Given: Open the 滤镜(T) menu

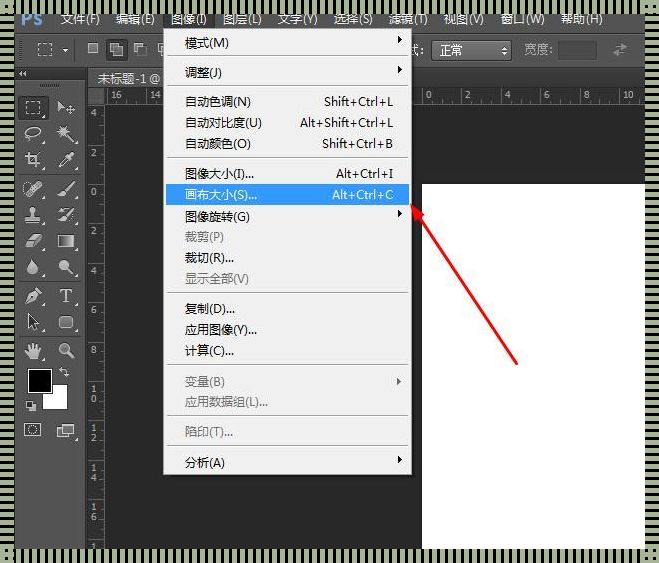Looking at the screenshot, I should [x=408, y=19].
